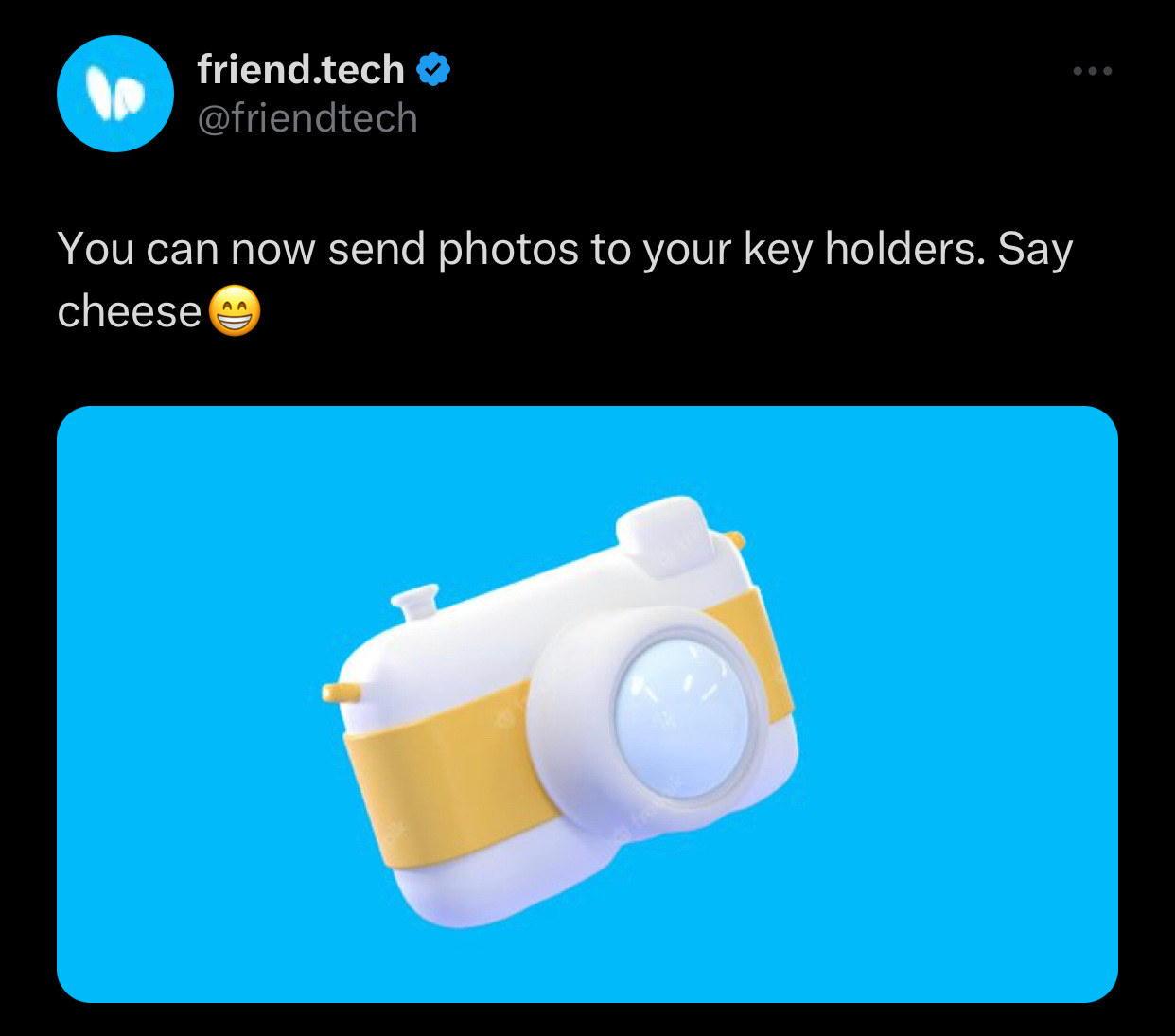Click the word "cheese" in the tweet
The image size is (1175, 1036).
(x=130, y=311)
